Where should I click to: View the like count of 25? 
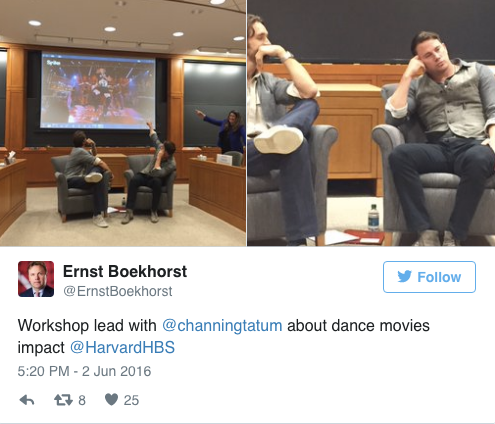(131, 400)
